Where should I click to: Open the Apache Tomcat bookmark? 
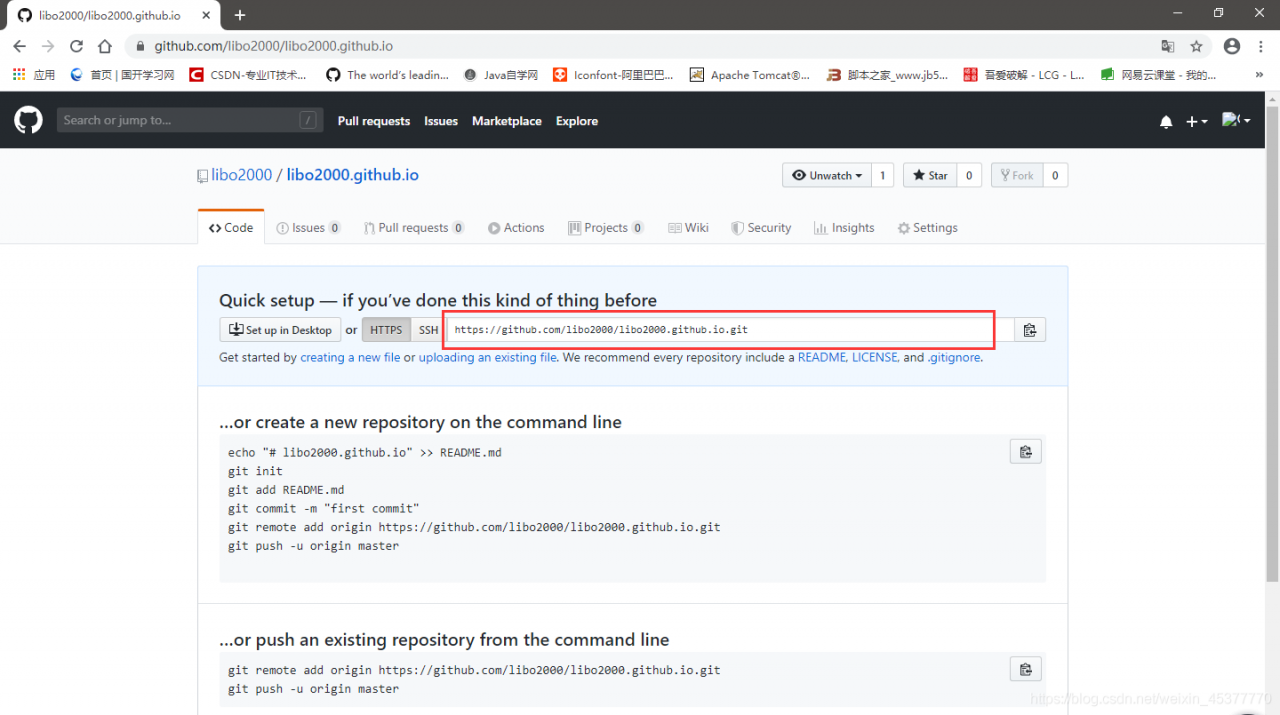(x=750, y=75)
